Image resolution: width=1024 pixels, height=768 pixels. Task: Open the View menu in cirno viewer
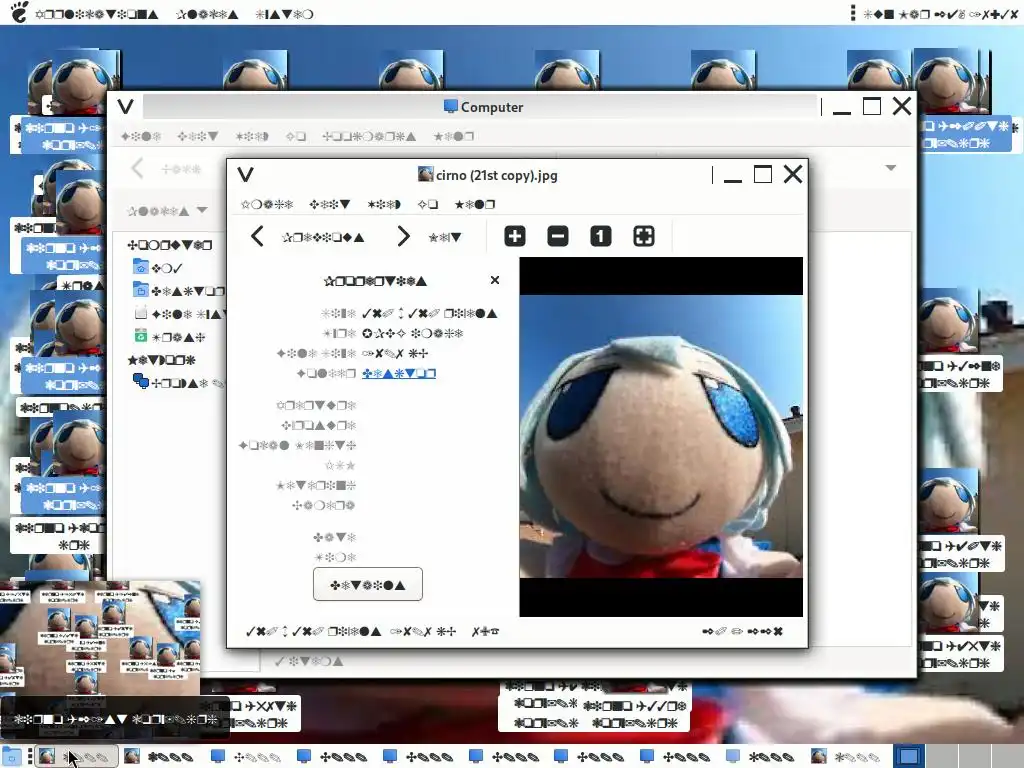click(383, 204)
